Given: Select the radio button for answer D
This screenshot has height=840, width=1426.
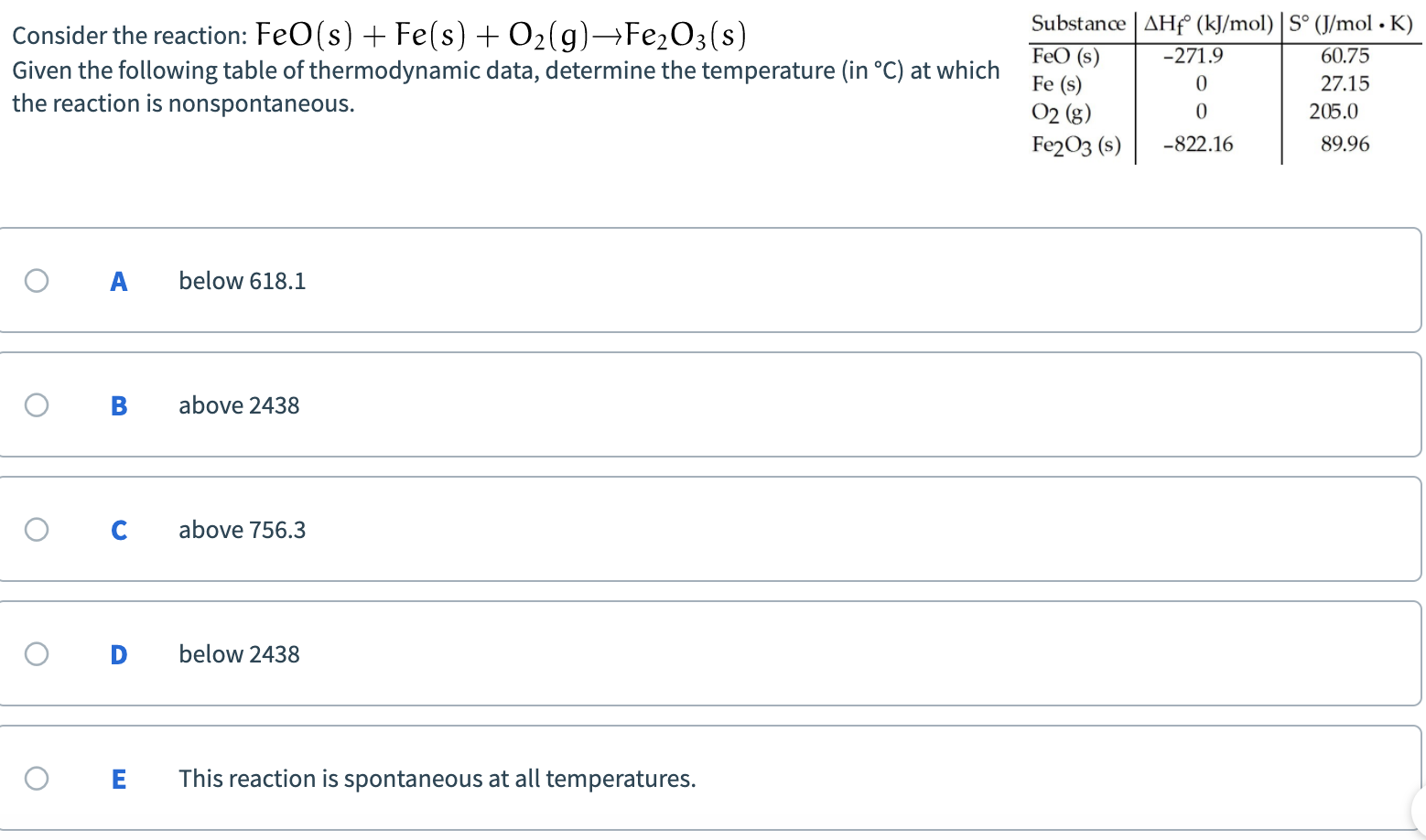Looking at the screenshot, I should 37,653.
